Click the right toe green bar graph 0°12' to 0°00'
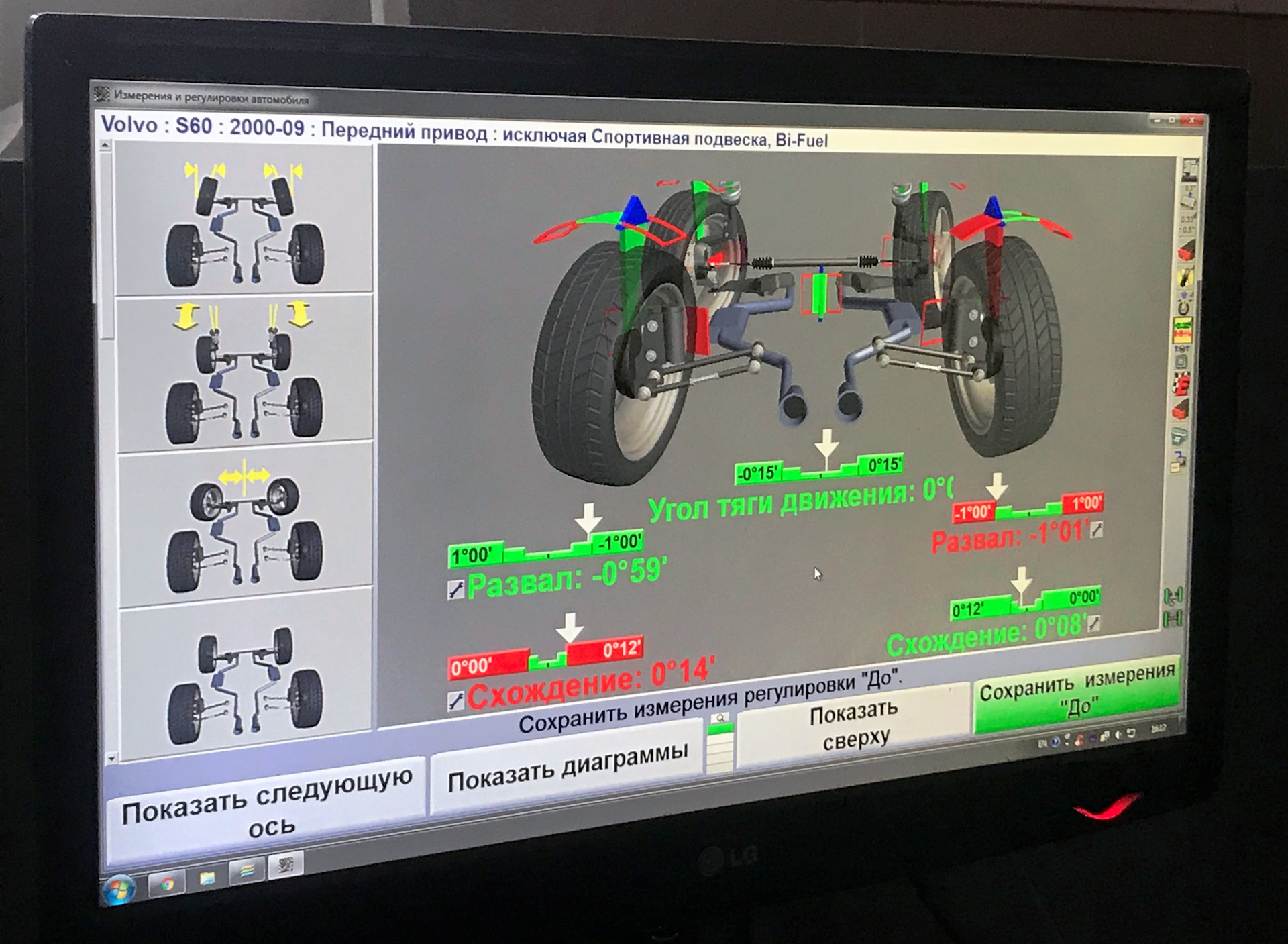The width and height of the screenshot is (1288, 944). pyautogui.click(x=1025, y=602)
